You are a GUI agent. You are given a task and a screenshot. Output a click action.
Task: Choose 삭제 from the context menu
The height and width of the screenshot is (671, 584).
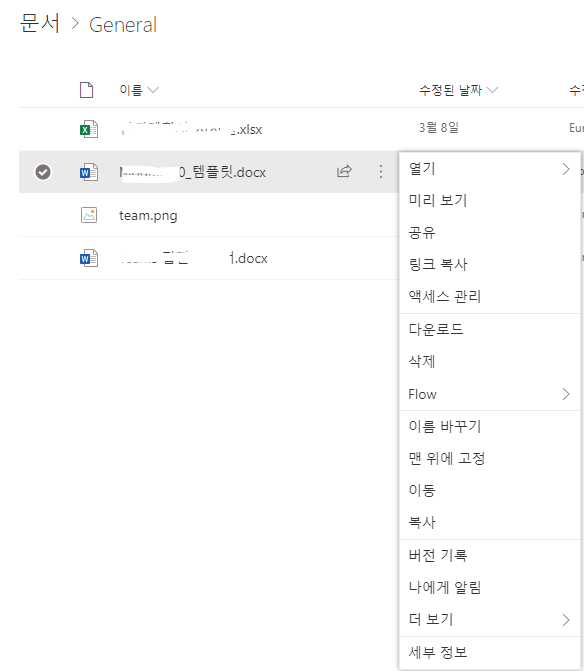coord(490,362)
